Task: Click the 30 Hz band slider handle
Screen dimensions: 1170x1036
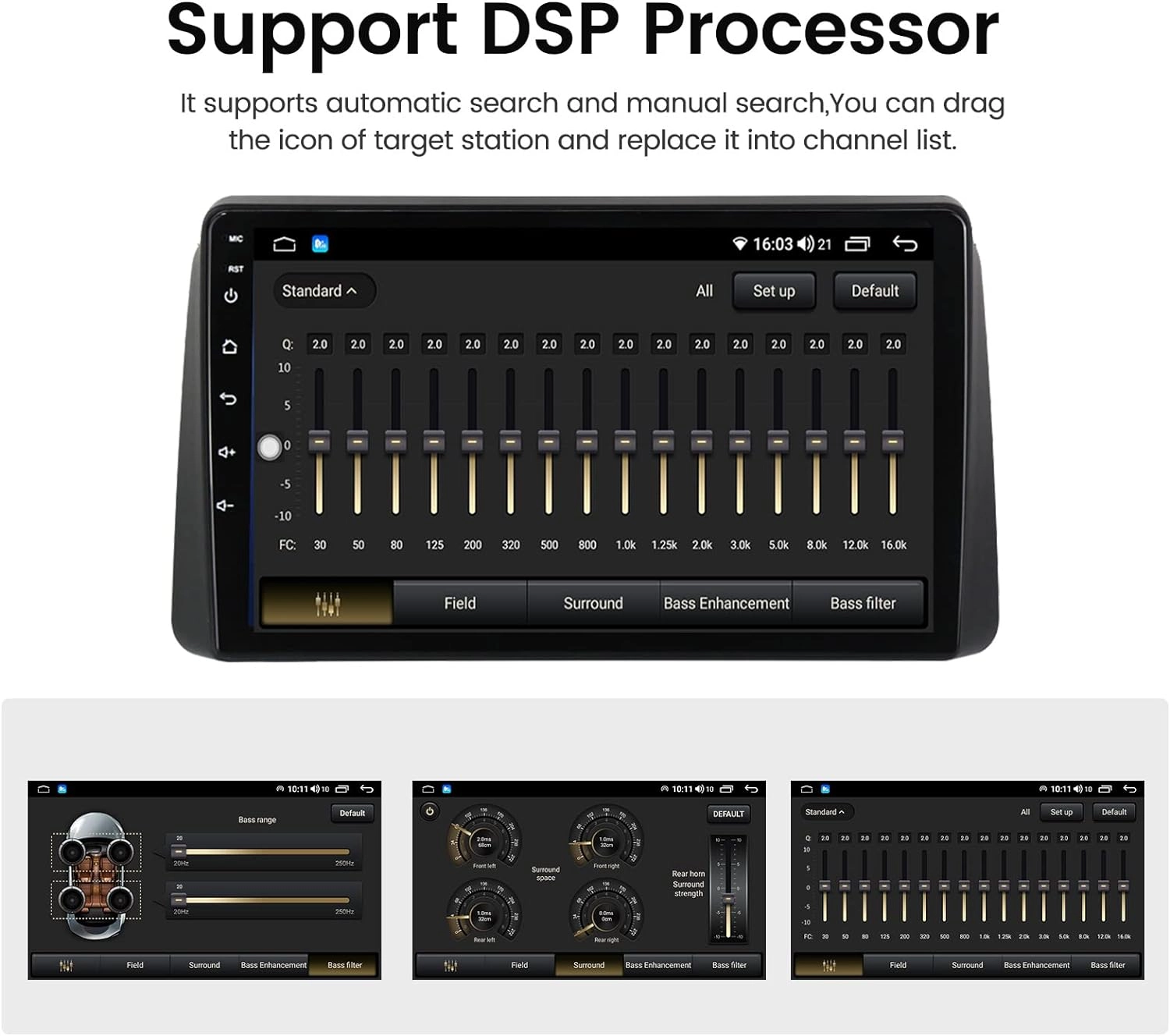Action: (319, 442)
